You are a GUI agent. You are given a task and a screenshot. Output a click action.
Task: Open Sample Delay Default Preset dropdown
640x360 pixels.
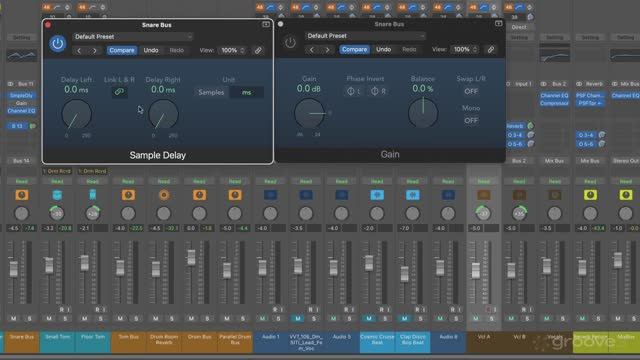[x=133, y=37]
